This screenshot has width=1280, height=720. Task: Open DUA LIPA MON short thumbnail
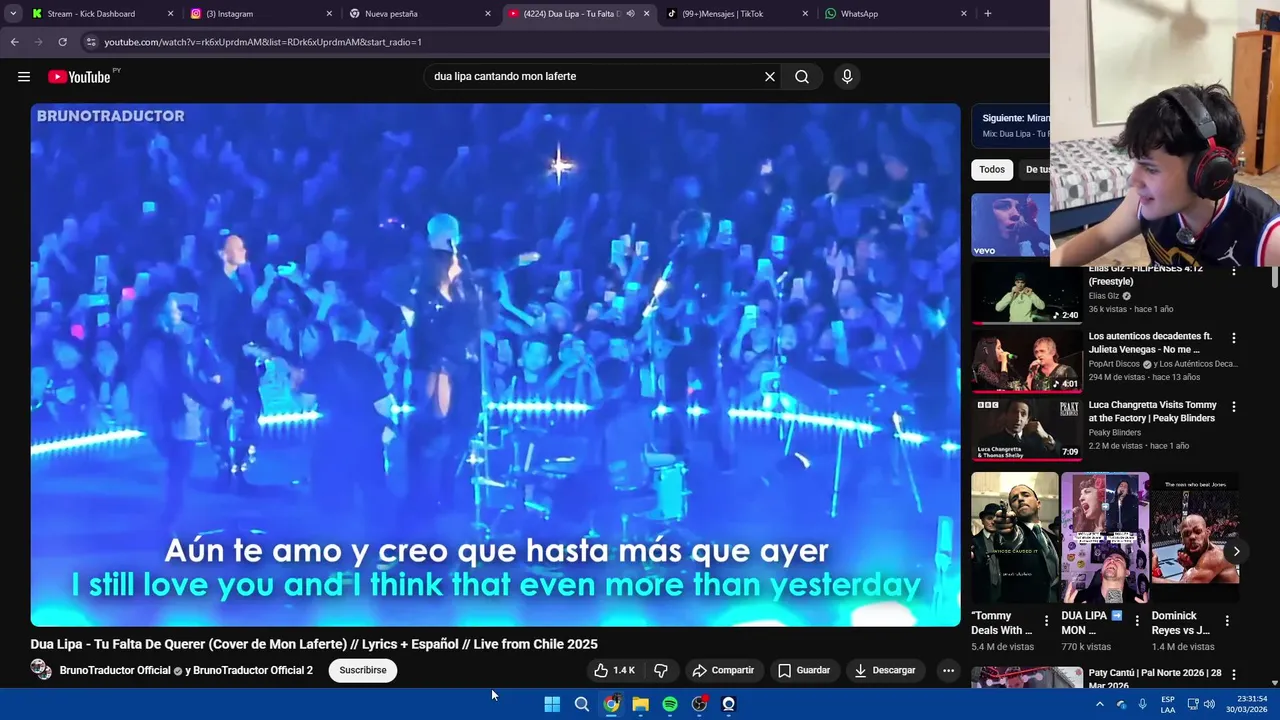[x=1105, y=538]
